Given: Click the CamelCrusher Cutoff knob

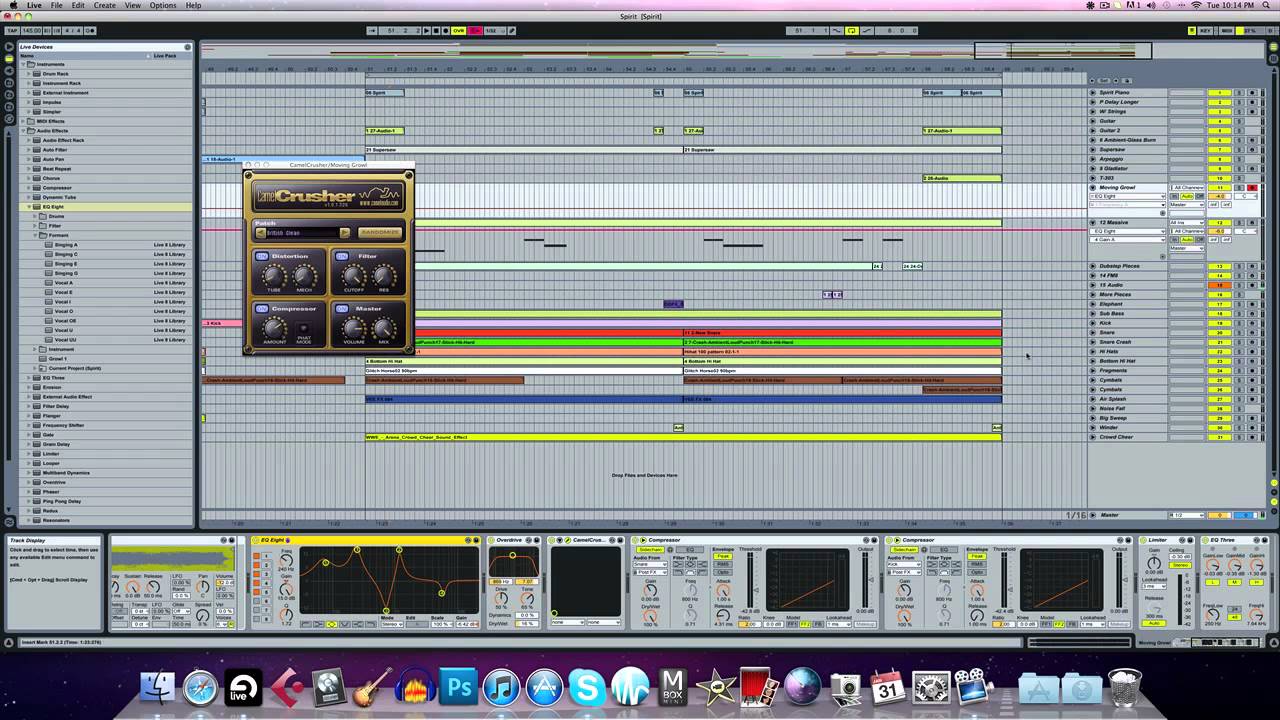Looking at the screenshot, I should pos(354,276).
